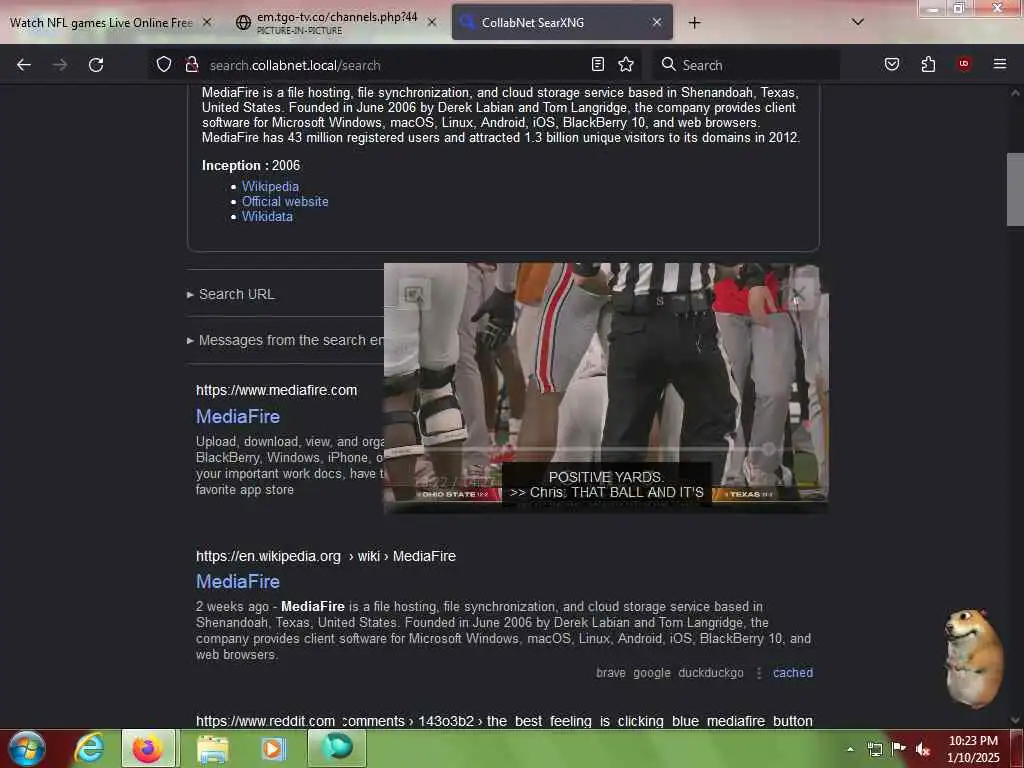
Task: Click the muted volume tray icon
Action: click(x=922, y=749)
